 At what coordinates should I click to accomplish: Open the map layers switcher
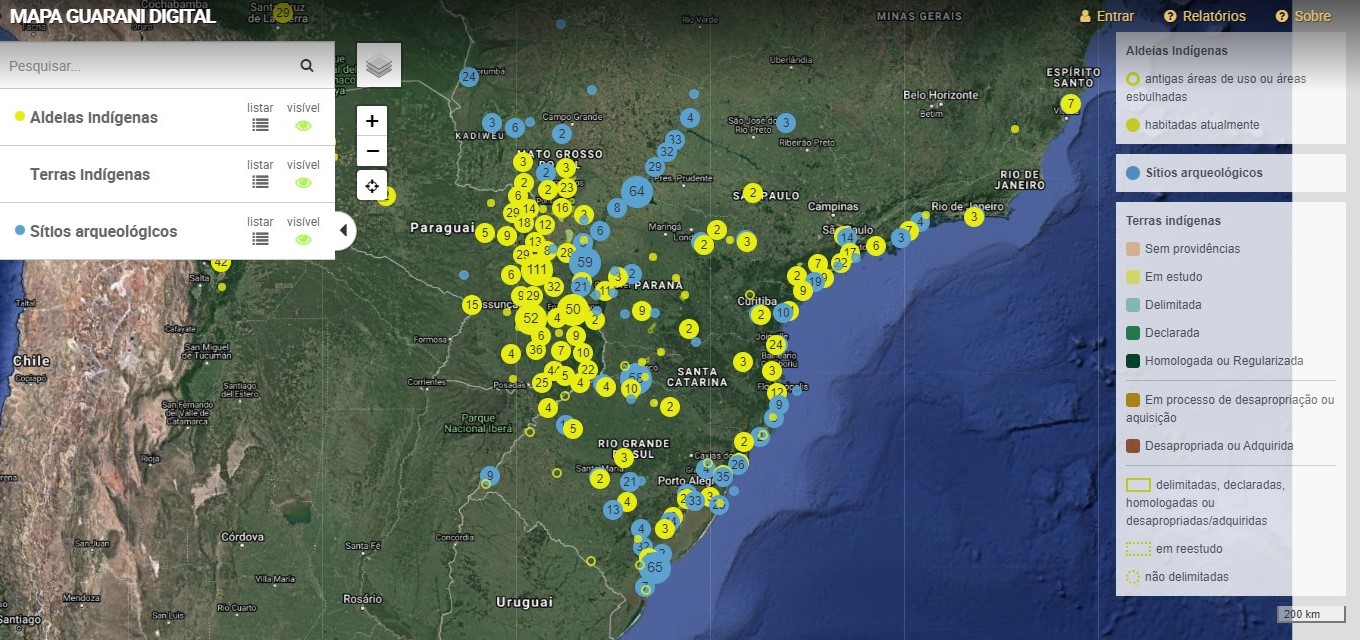pyautogui.click(x=378, y=65)
